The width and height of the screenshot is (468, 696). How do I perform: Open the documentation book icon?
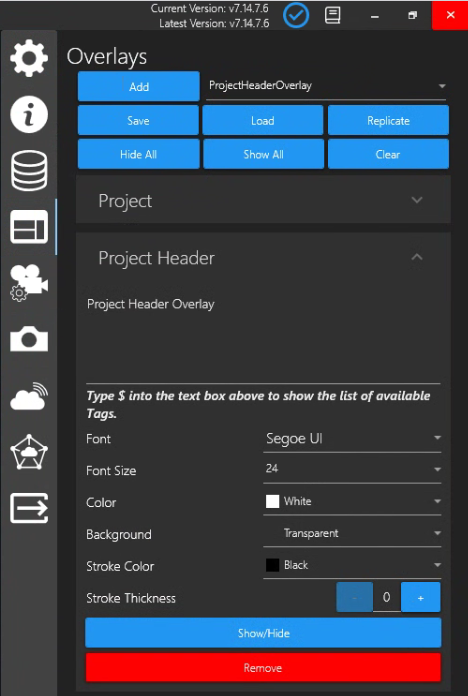(333, 16)
